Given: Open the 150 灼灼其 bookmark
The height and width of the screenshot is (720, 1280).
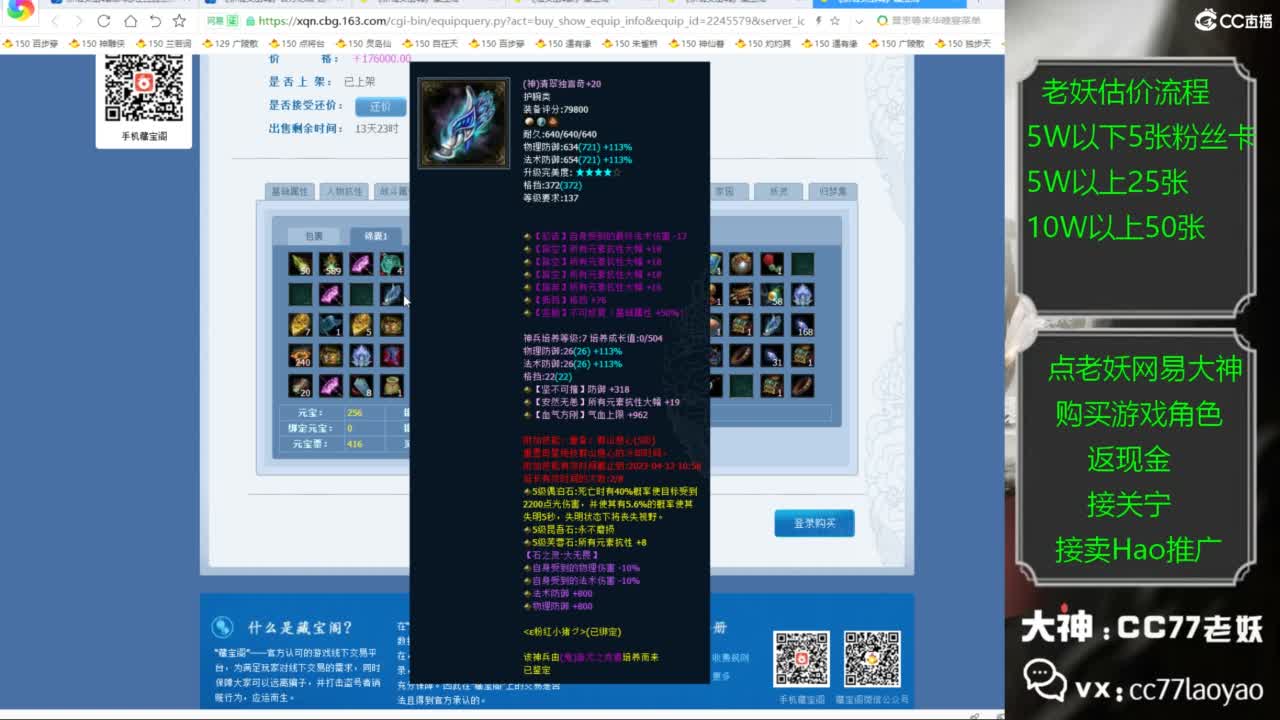Looking at the screenshot, I should coord(763,44).
